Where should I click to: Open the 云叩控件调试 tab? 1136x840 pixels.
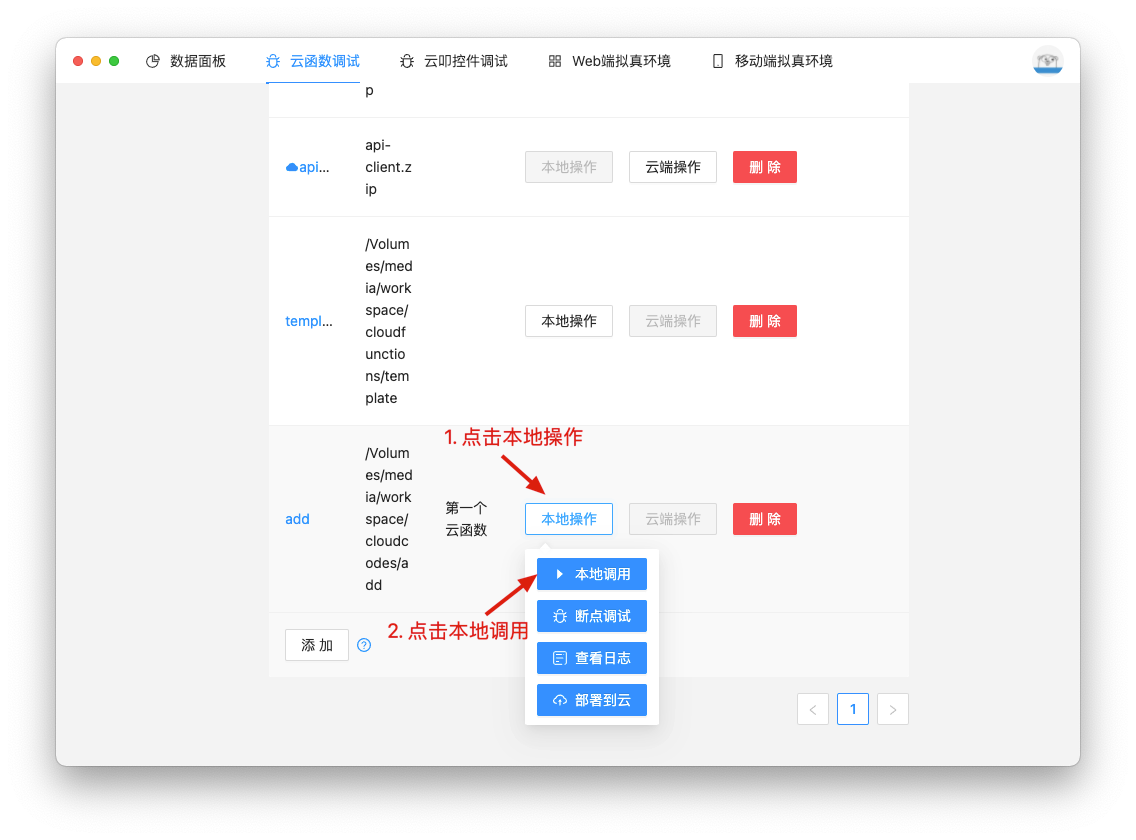click(x=453, y=61)
